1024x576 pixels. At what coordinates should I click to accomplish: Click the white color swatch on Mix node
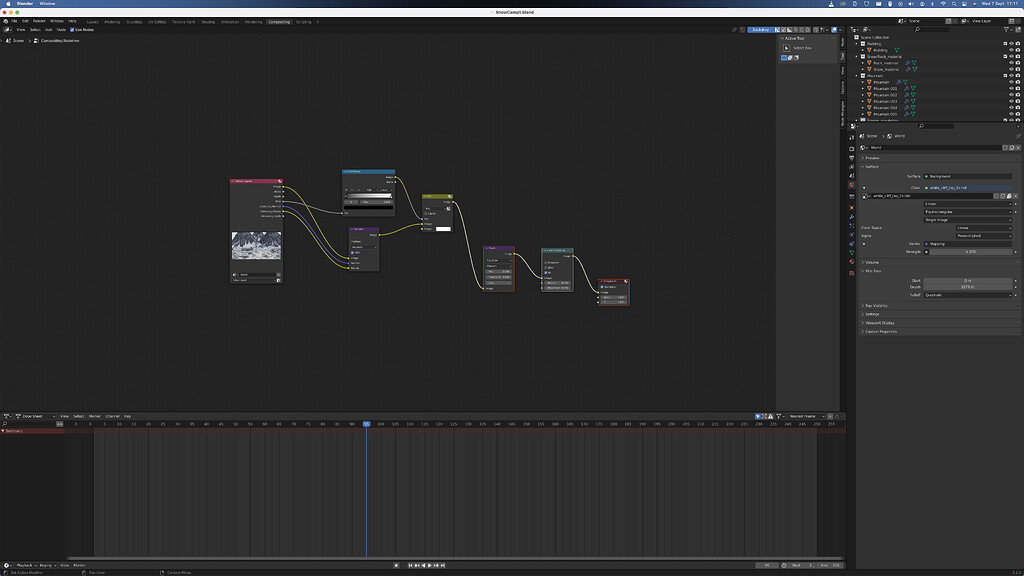(443, 229)
